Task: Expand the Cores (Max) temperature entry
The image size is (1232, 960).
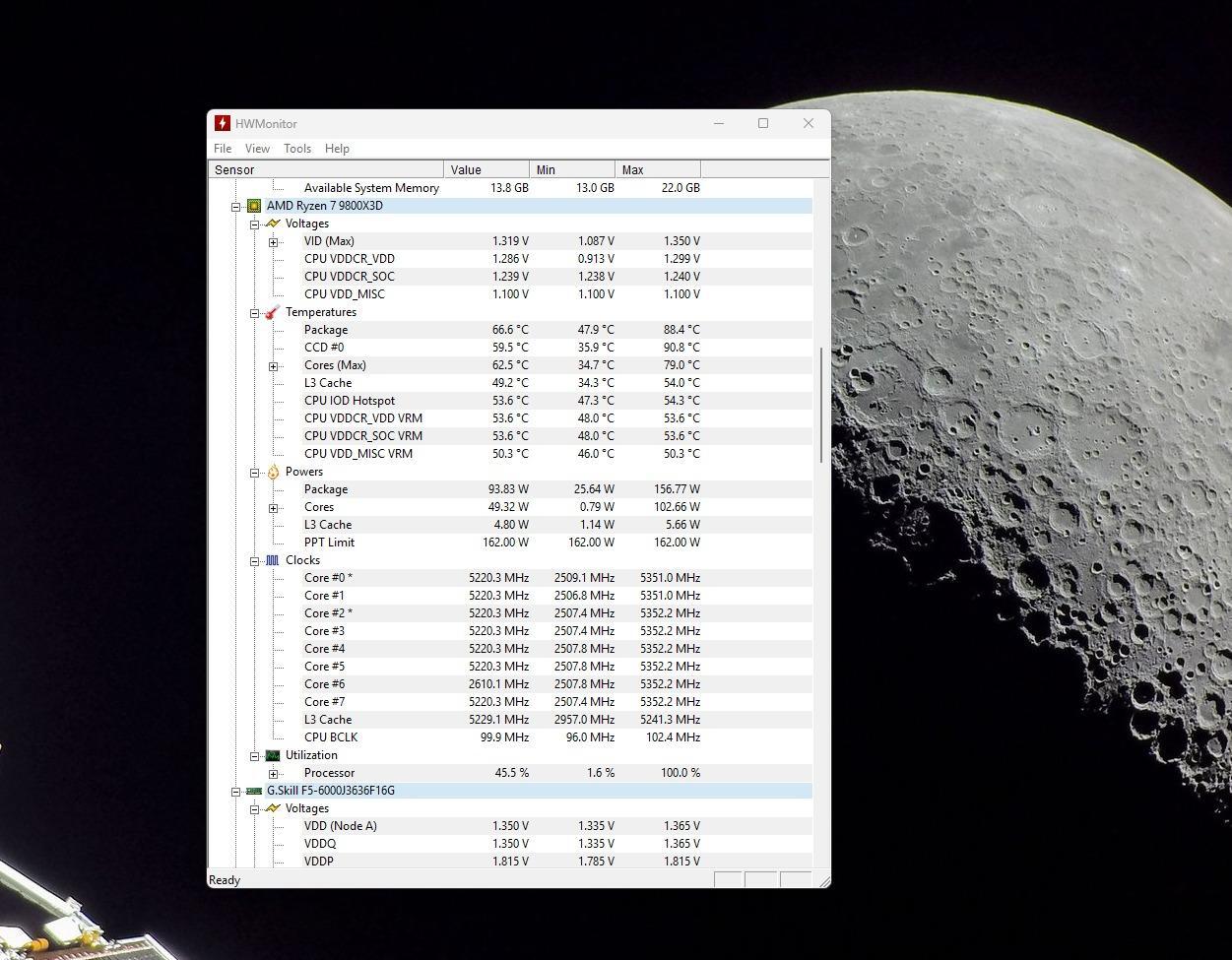Action: tap(274, 366)
